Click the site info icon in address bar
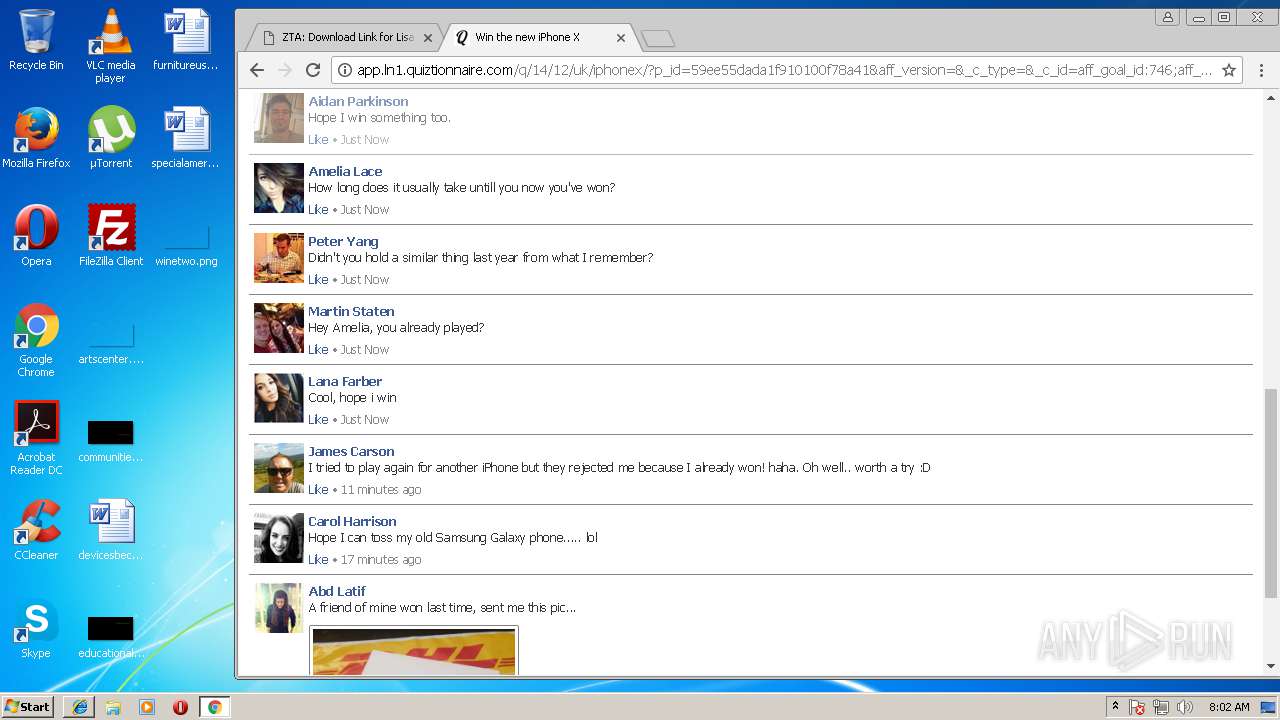Viewport: 1280px width, 720px height. point(345,70)
